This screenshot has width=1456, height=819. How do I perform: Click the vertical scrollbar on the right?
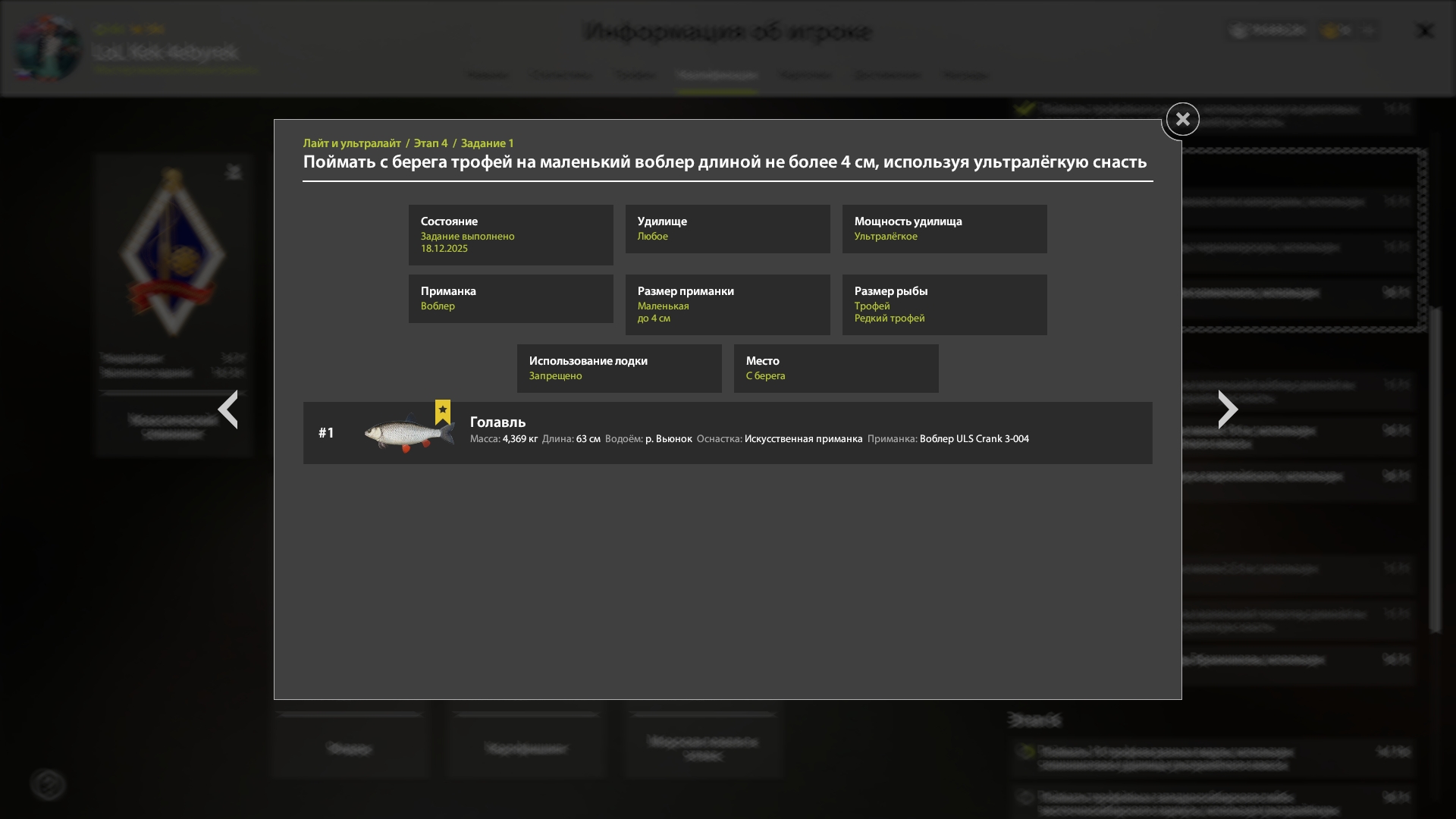(x=1434, y=469)
